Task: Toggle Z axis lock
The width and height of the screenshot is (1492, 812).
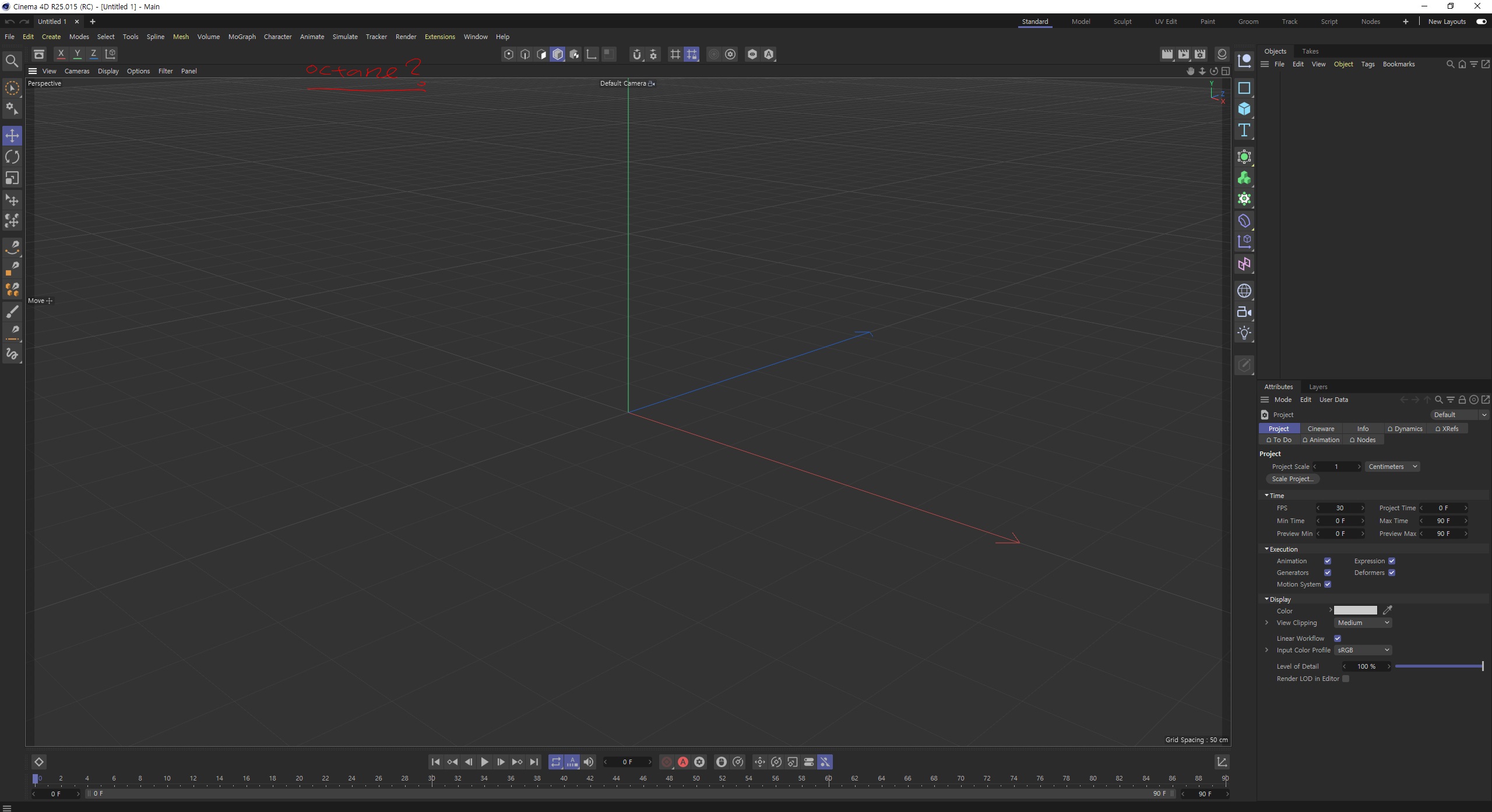Action: 93,54
